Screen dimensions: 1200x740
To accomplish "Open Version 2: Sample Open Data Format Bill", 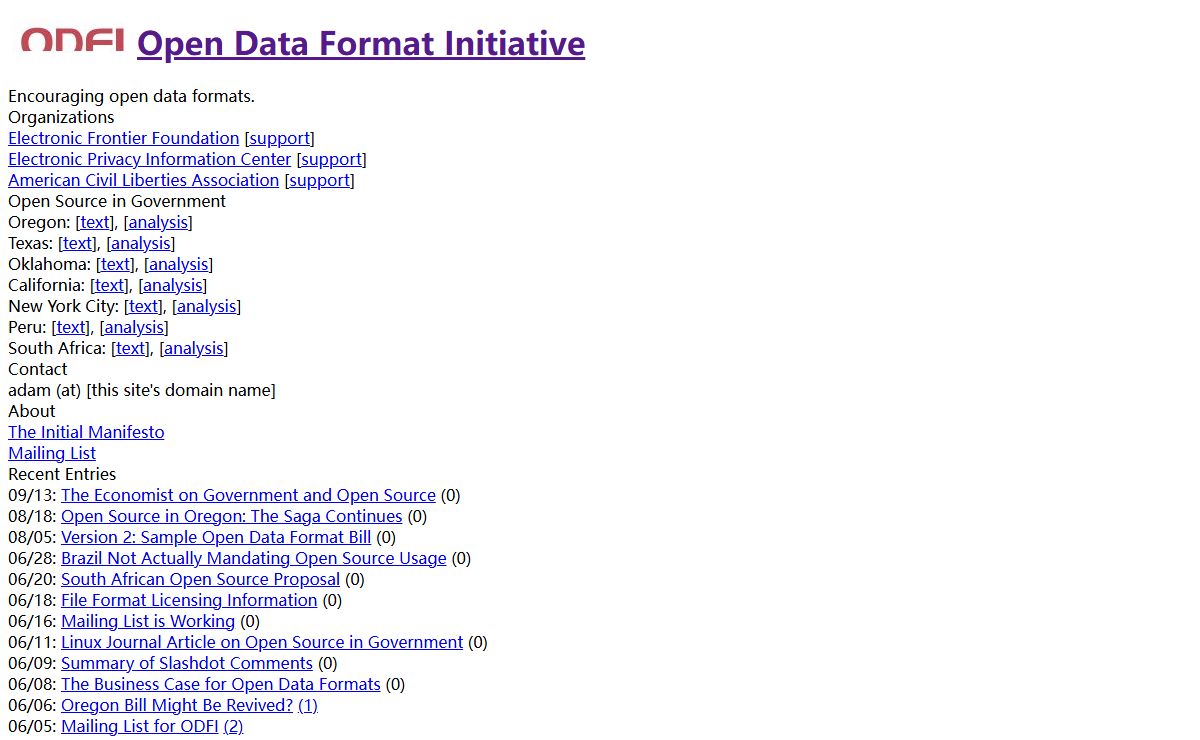I will (216, 537).
